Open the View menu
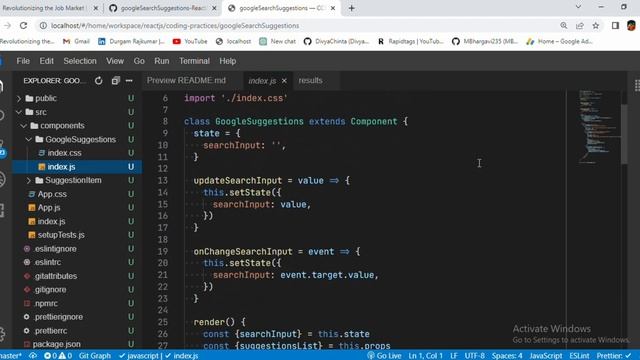 115,61
